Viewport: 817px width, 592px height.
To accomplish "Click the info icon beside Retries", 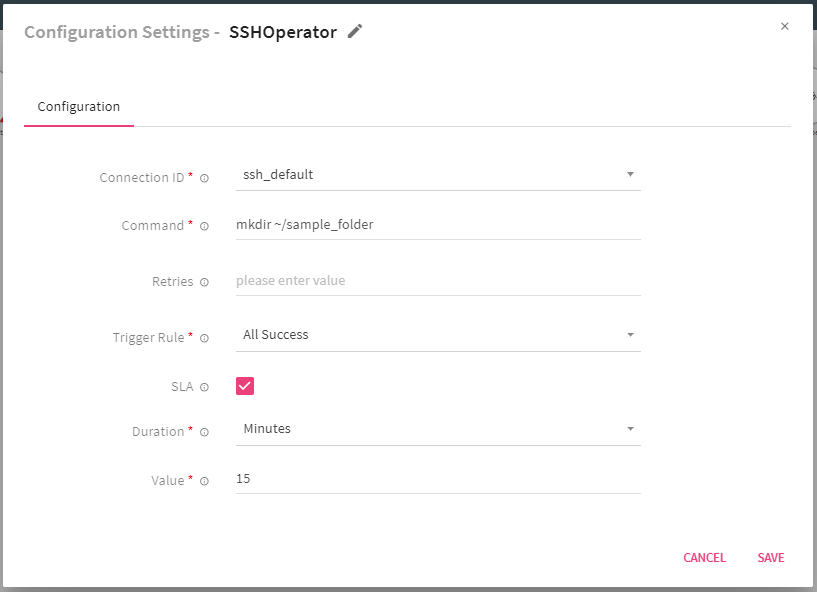I will point(204,282).
